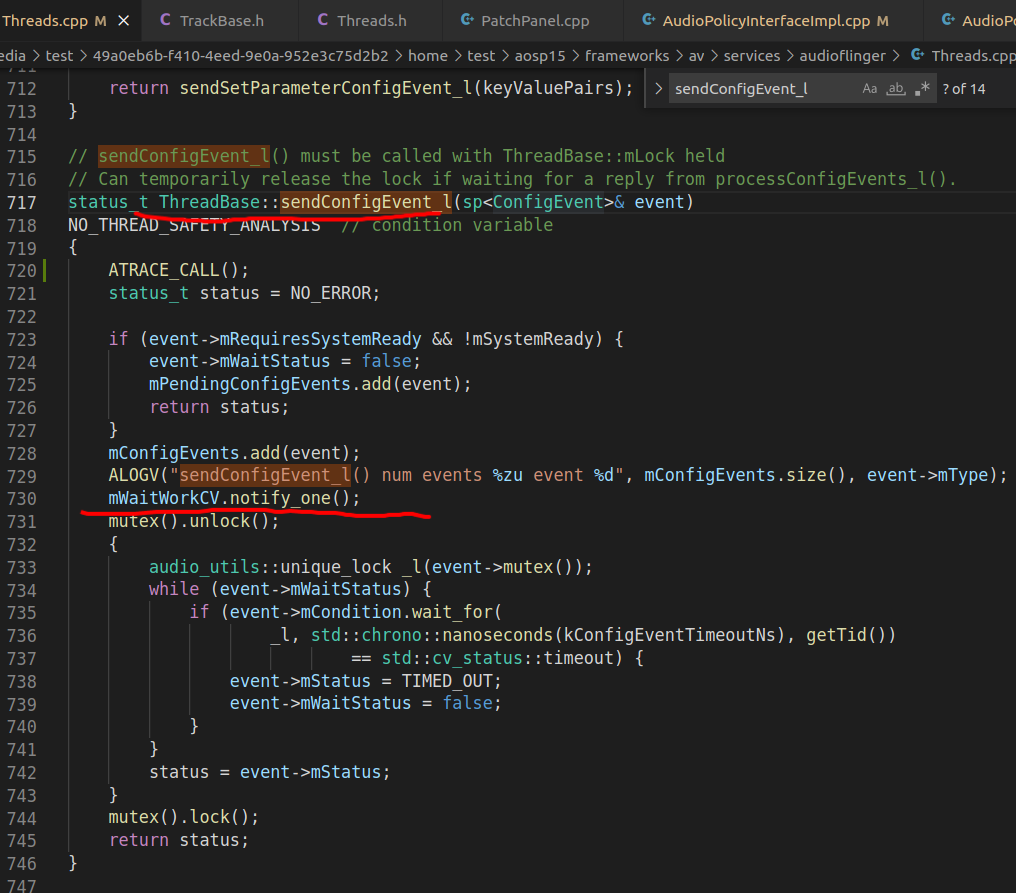Click 'mConfigEvents.add(event);' on line 728
The width and height of the screenshot is (1016, 893).
tap(234, 452)
